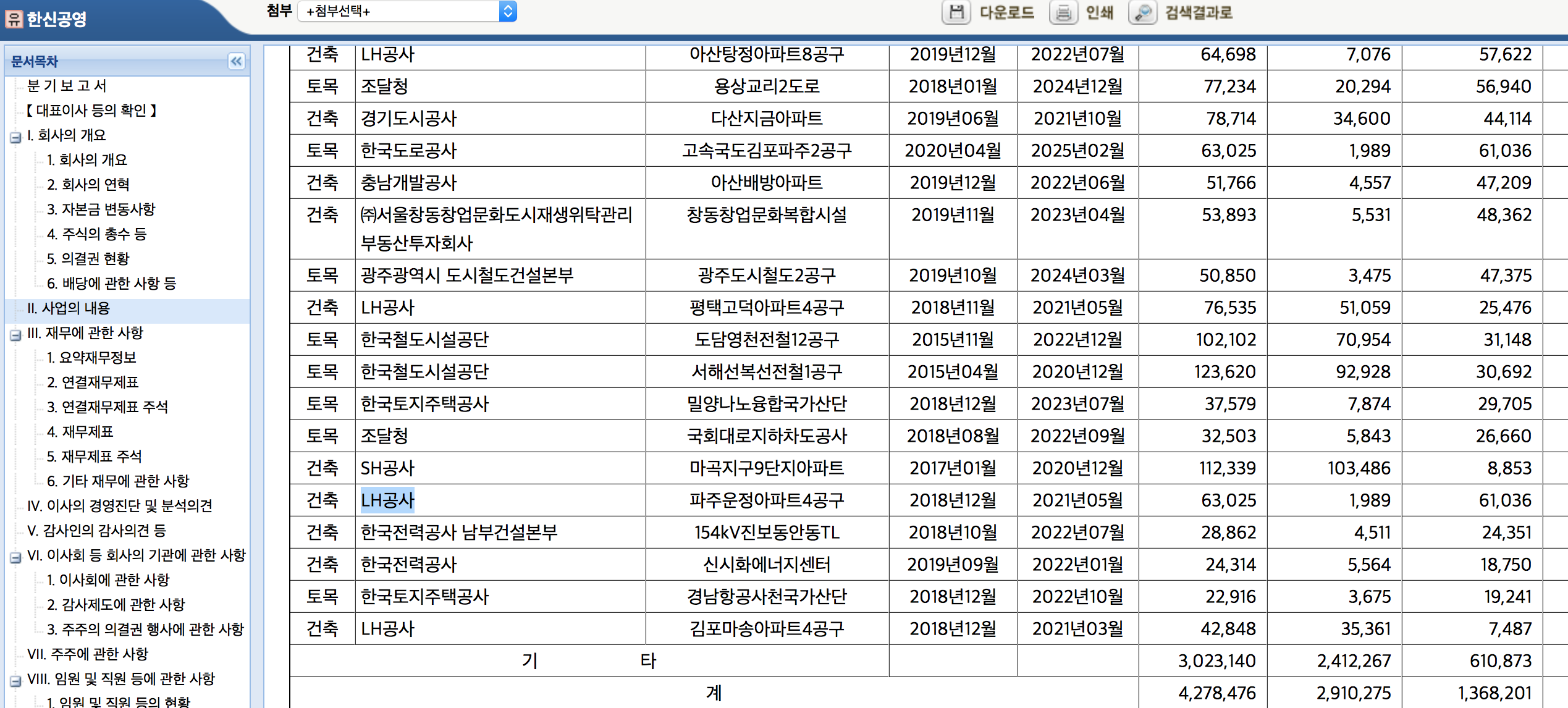Collapse the I. 회사의 개요 tree node

tap(15, 137)
